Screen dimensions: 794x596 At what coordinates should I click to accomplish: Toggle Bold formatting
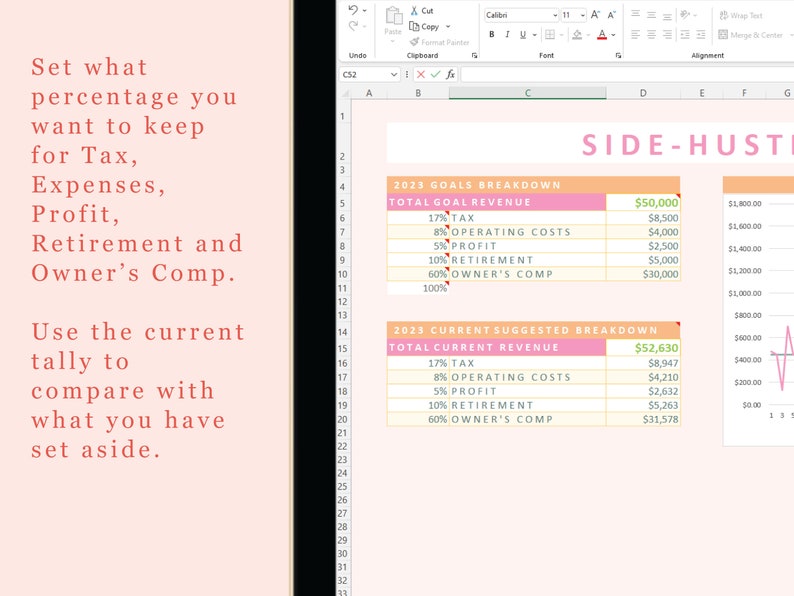click(x=492, y=34)
